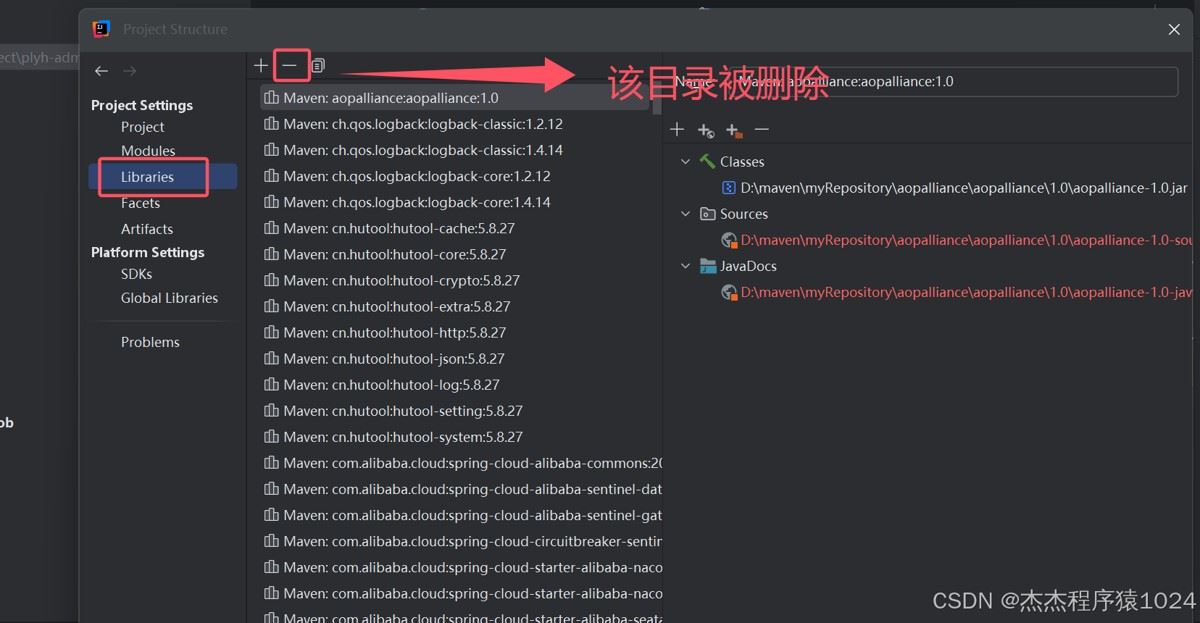Add a root to the library with plus

click(677, 130)
